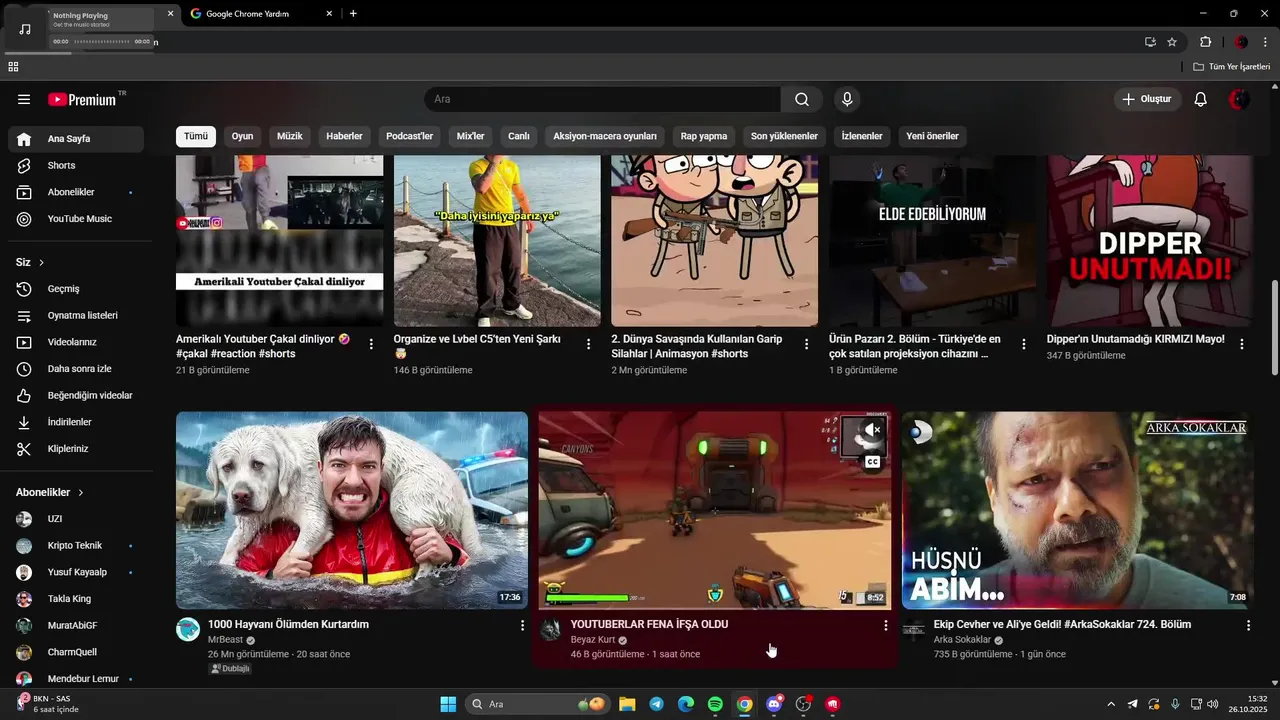Open Klipleriniz clips
The image size is (1280, 720).
[x=76, y=449]
